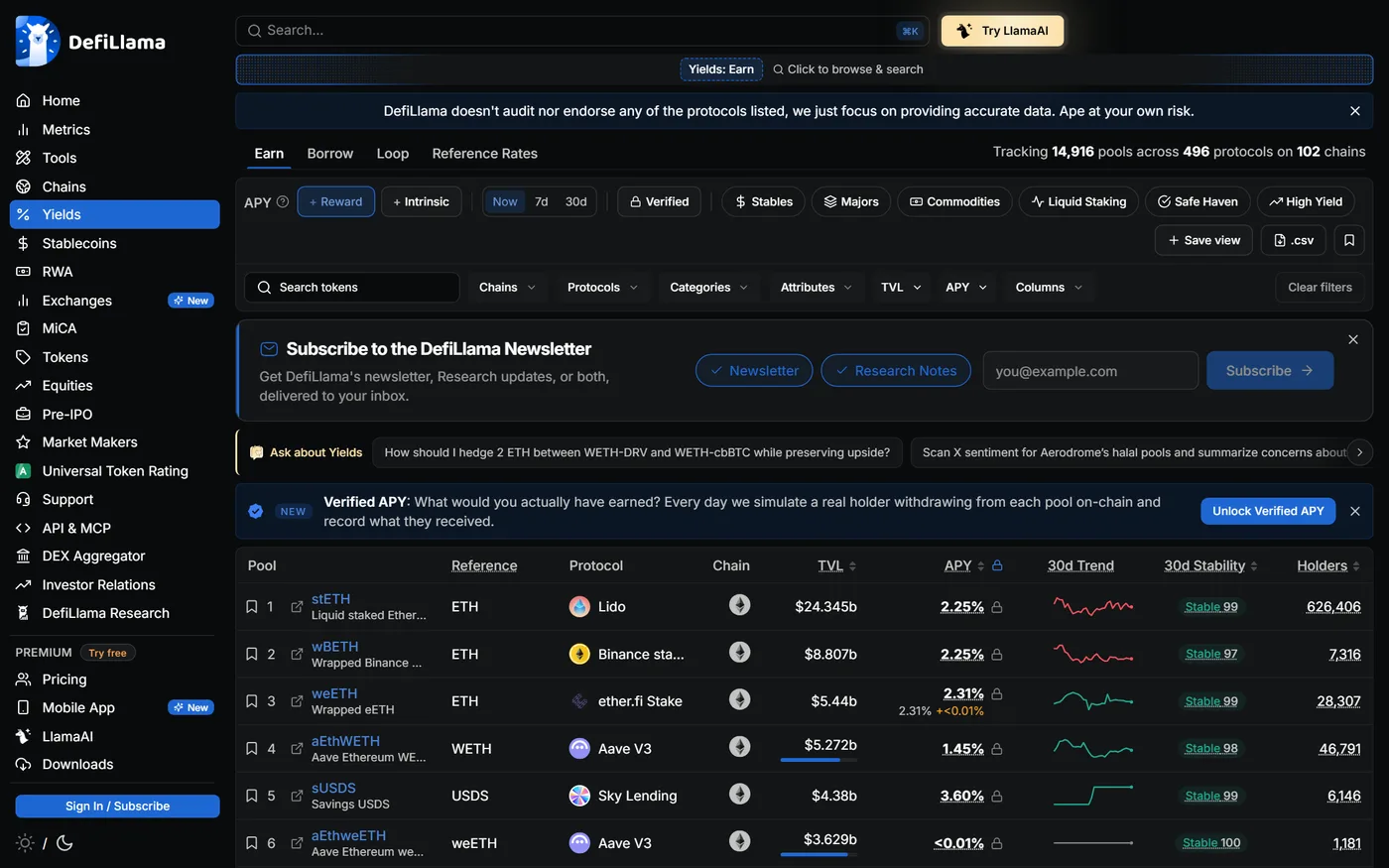Toggle the Research Notes subscription option
Screen dimensions: 1389x868
[896, 371]
